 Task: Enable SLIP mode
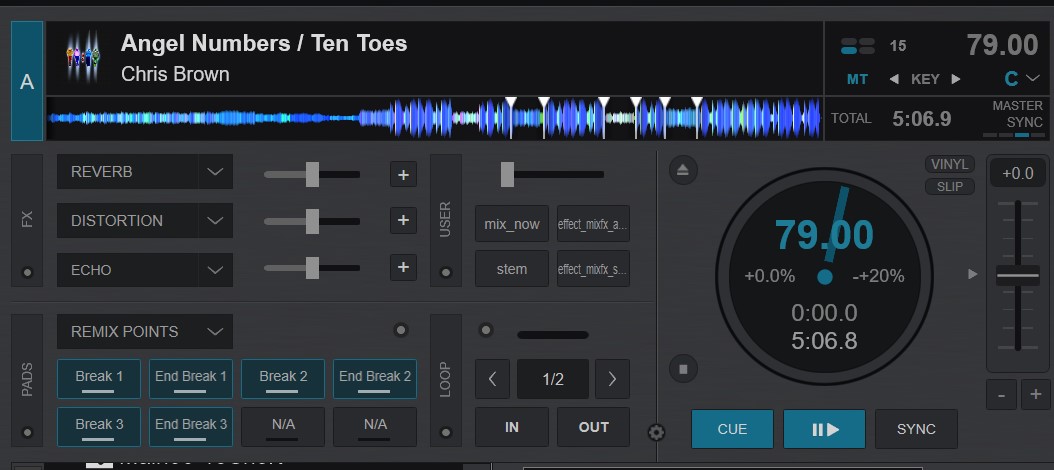(950, 187)
